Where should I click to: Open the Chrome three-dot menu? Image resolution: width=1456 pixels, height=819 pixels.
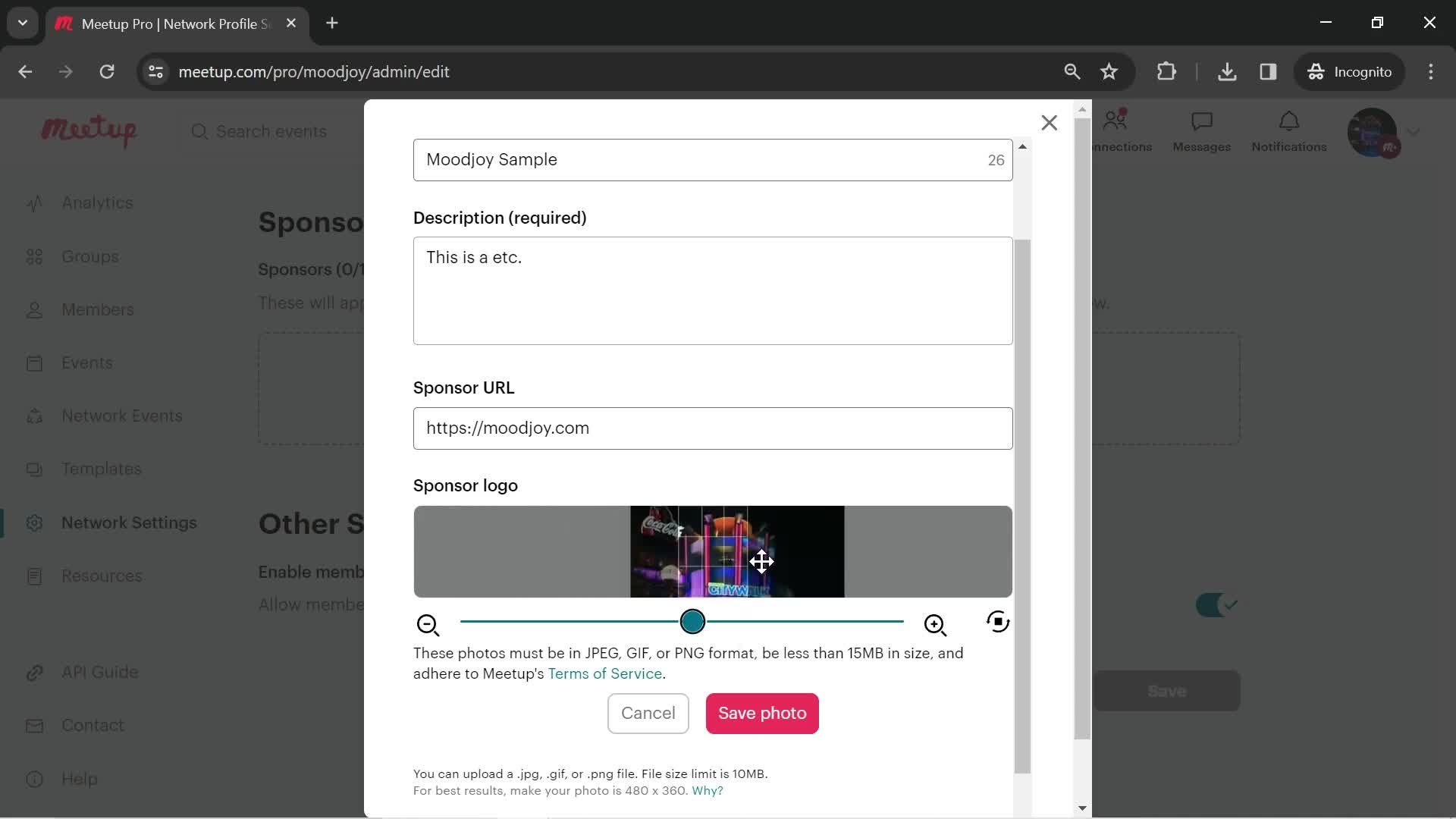click(1431, 72)
